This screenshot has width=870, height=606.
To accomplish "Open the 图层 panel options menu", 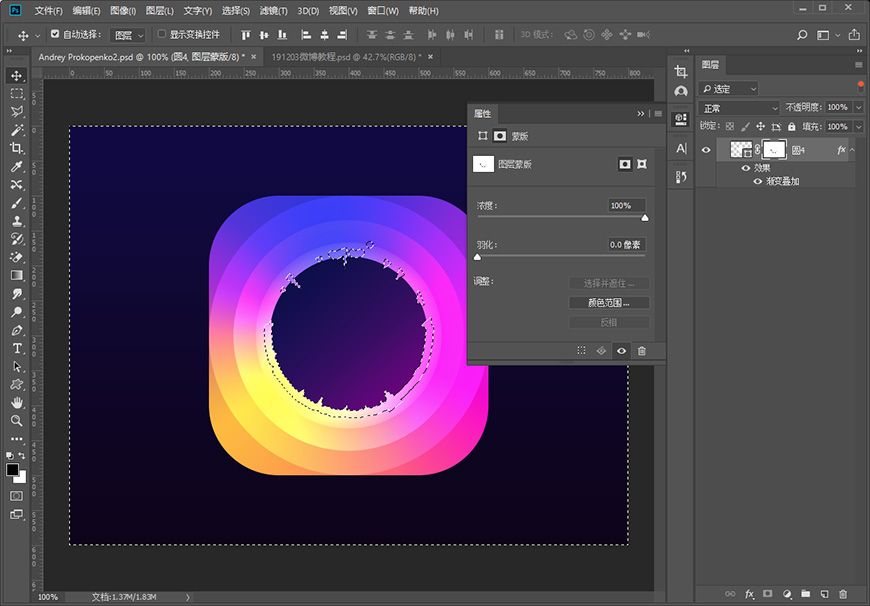I will [x=859, y=65].
